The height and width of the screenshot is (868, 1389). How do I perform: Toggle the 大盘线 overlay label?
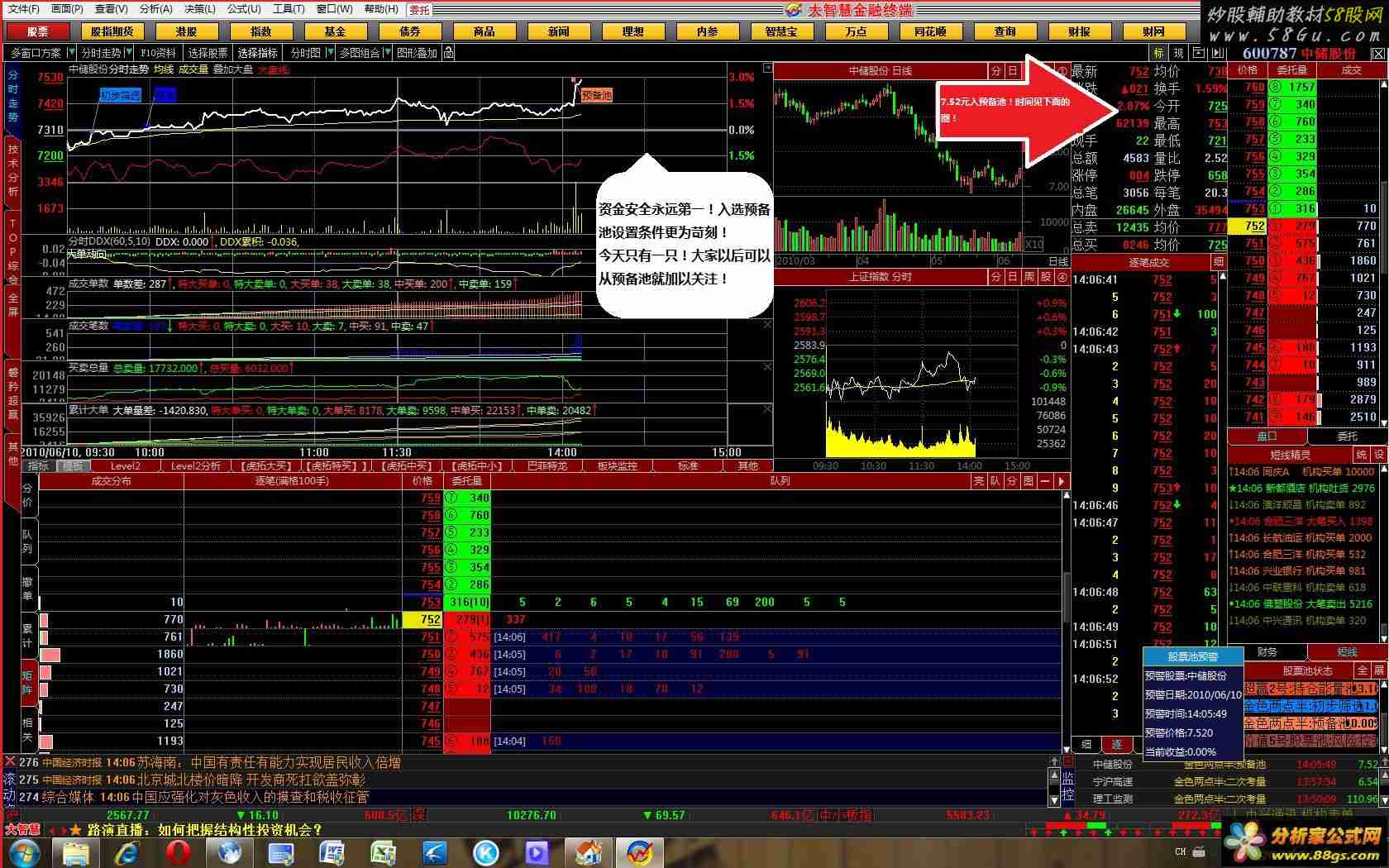273,70
